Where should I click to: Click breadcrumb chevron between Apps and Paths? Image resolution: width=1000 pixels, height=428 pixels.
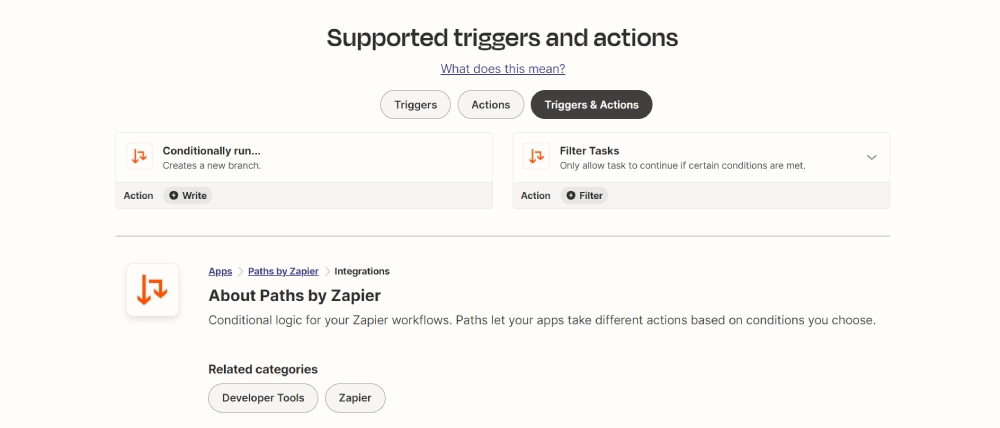[x=240, y=271]
